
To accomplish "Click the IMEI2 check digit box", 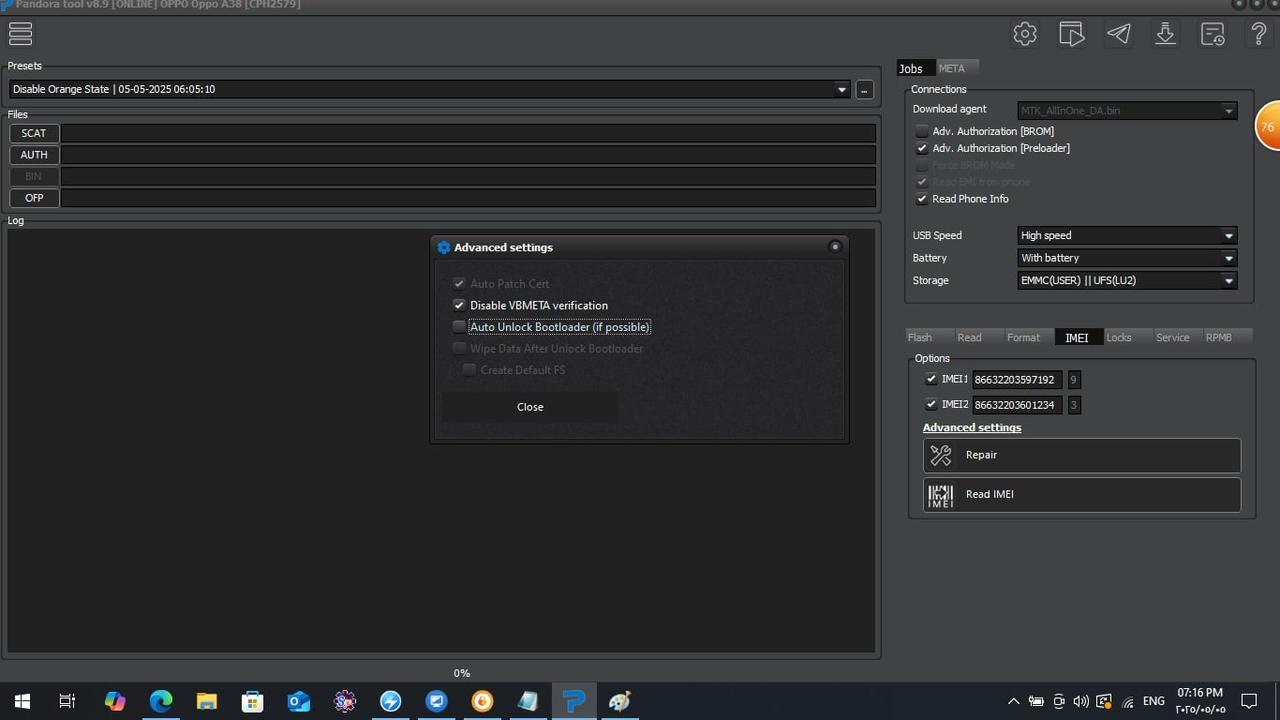I will coord(1074,405).
